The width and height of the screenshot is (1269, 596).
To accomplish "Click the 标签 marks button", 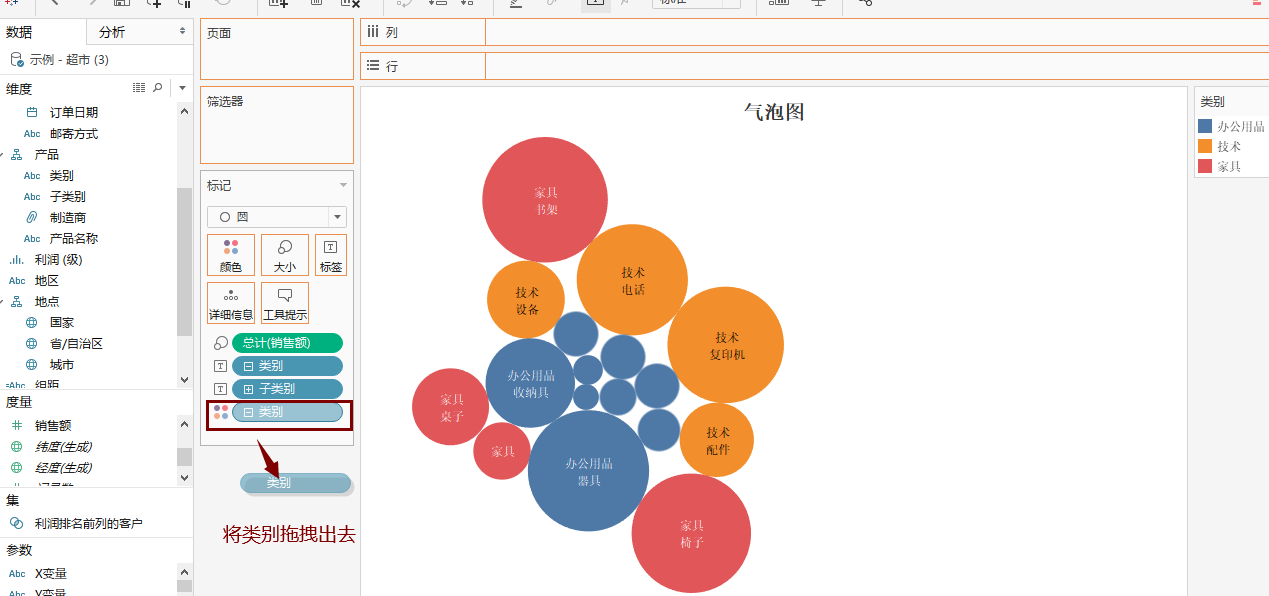I will [x=331, y=255].
